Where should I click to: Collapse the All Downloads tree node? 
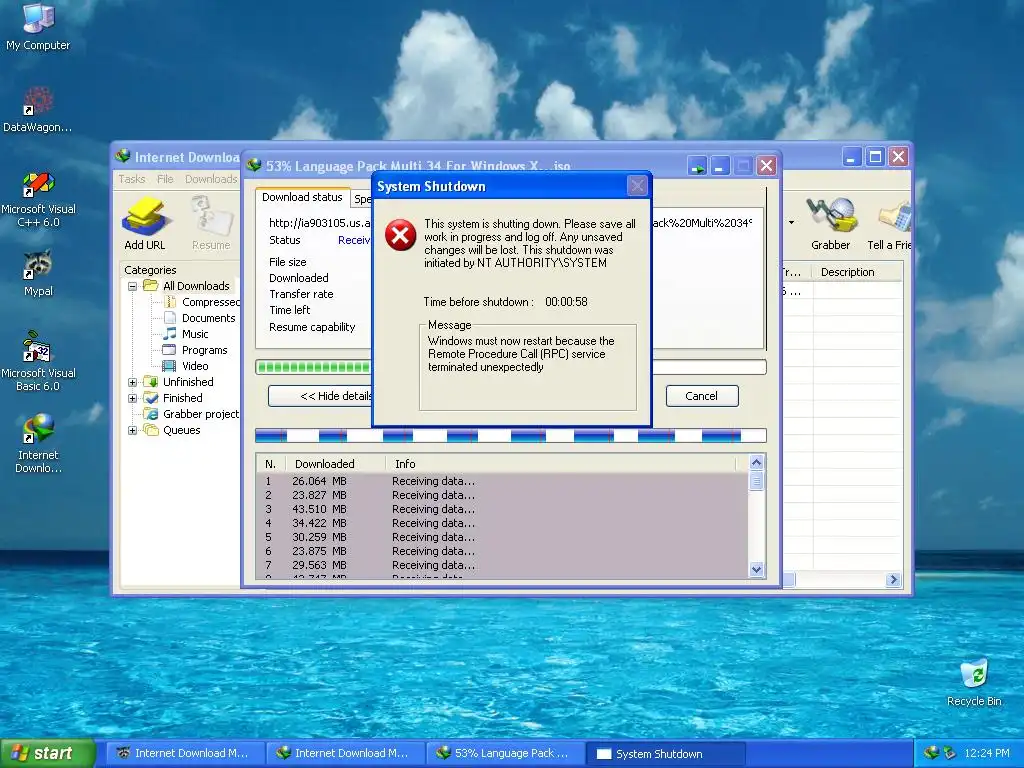(x=133, y=286)
